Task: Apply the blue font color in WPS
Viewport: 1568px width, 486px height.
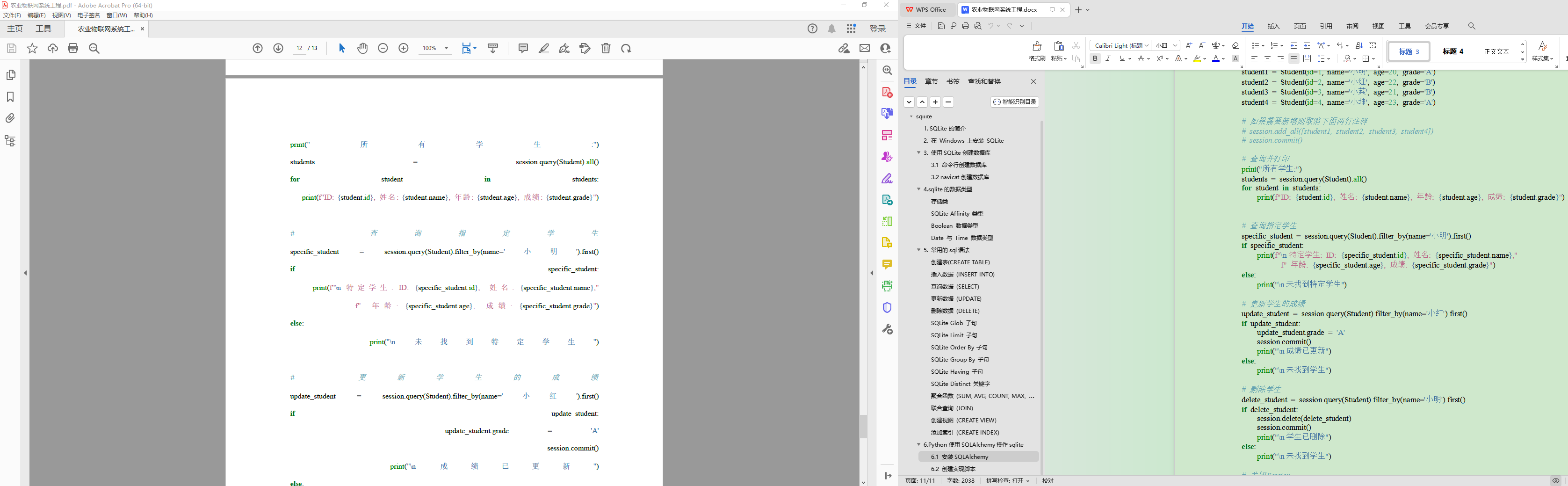Action: 1215,58
